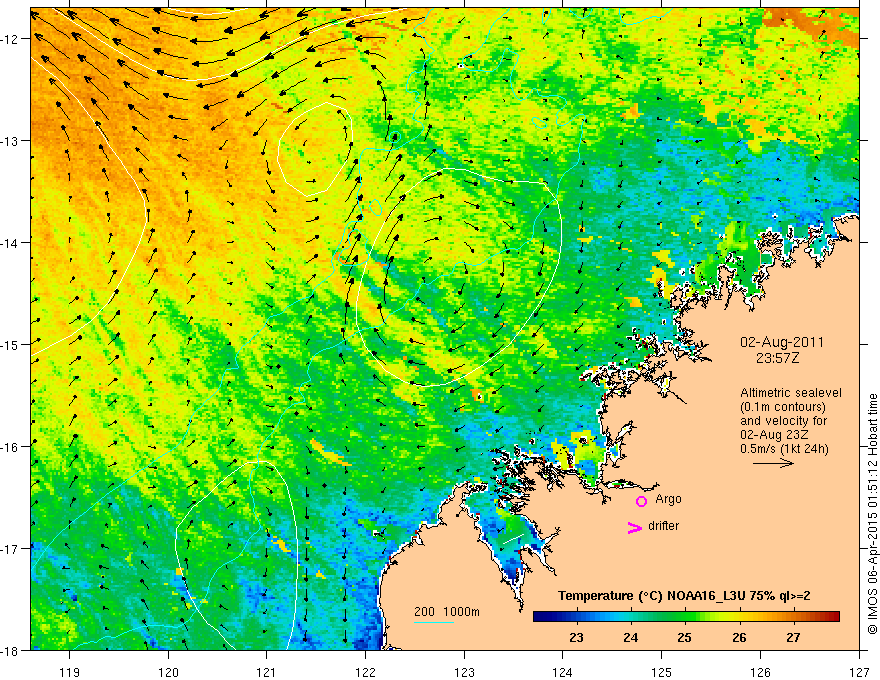Click the -14 latitude axis label
The height and width of the screenshot is (680, 880).
(10, 243)
